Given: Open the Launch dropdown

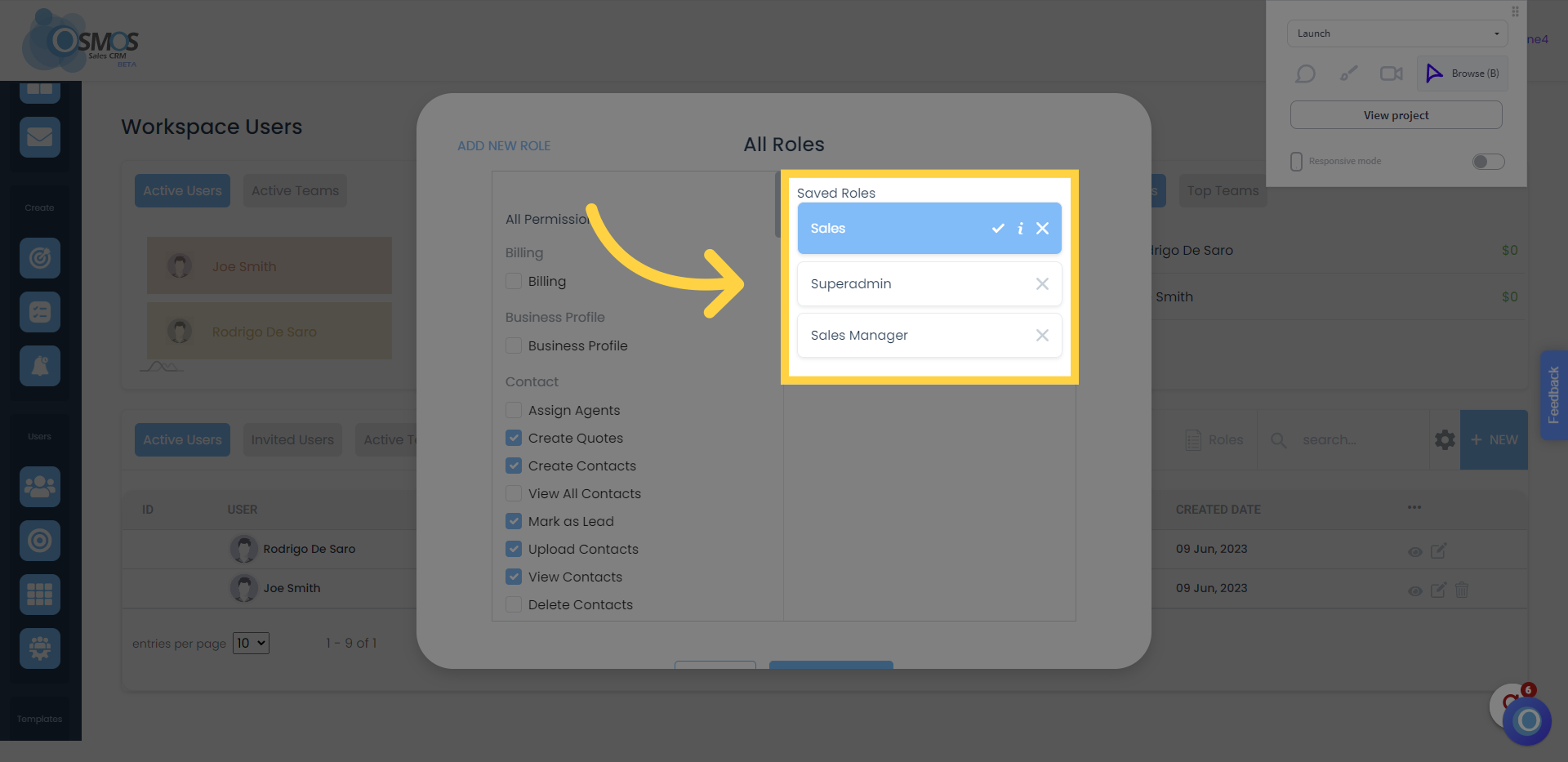Looking at the screenshot, I should (1397, 33).
